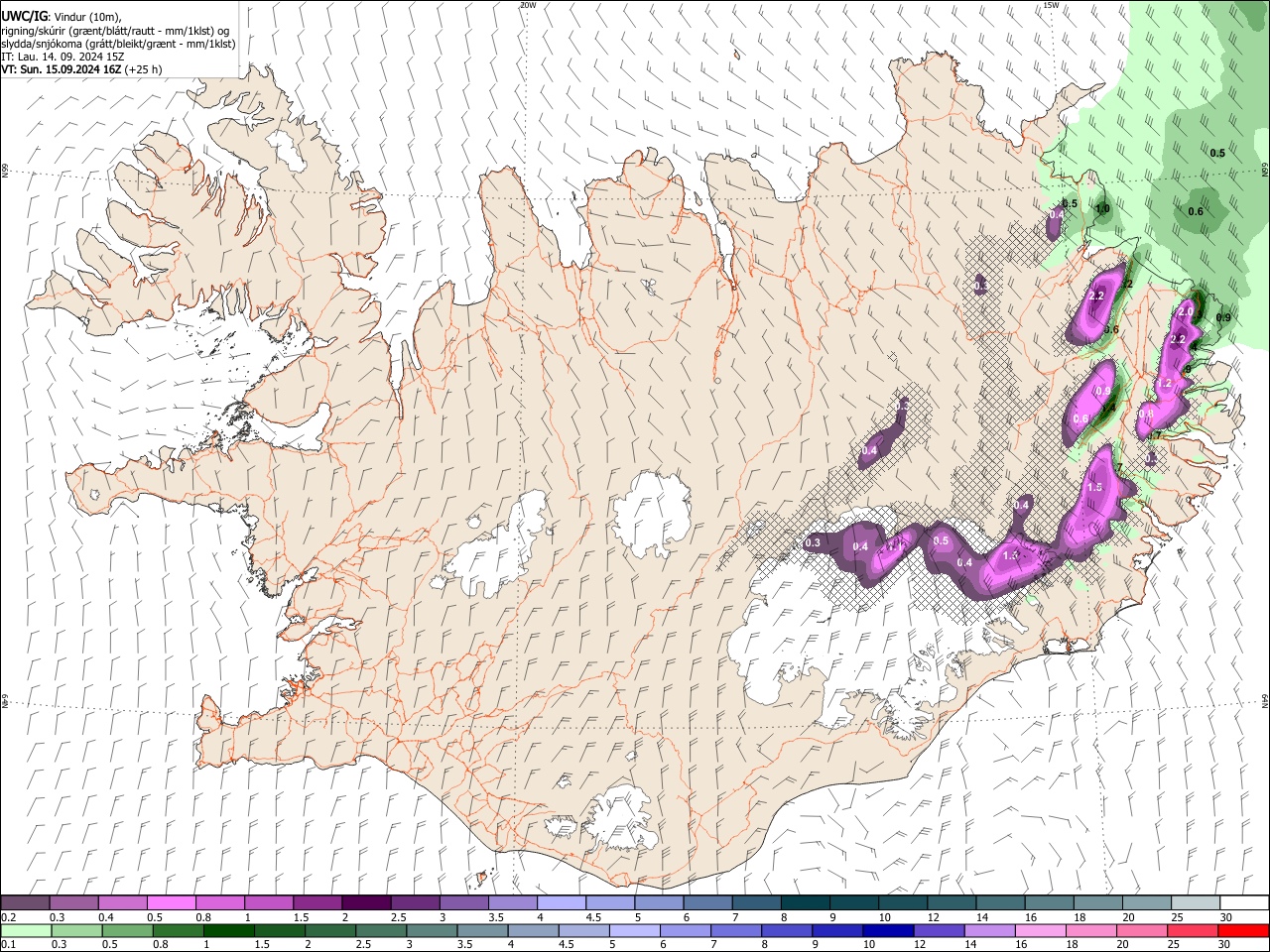
Task: Click the '(+25 h)' forecast offset text
Action: tap(144, 69)
